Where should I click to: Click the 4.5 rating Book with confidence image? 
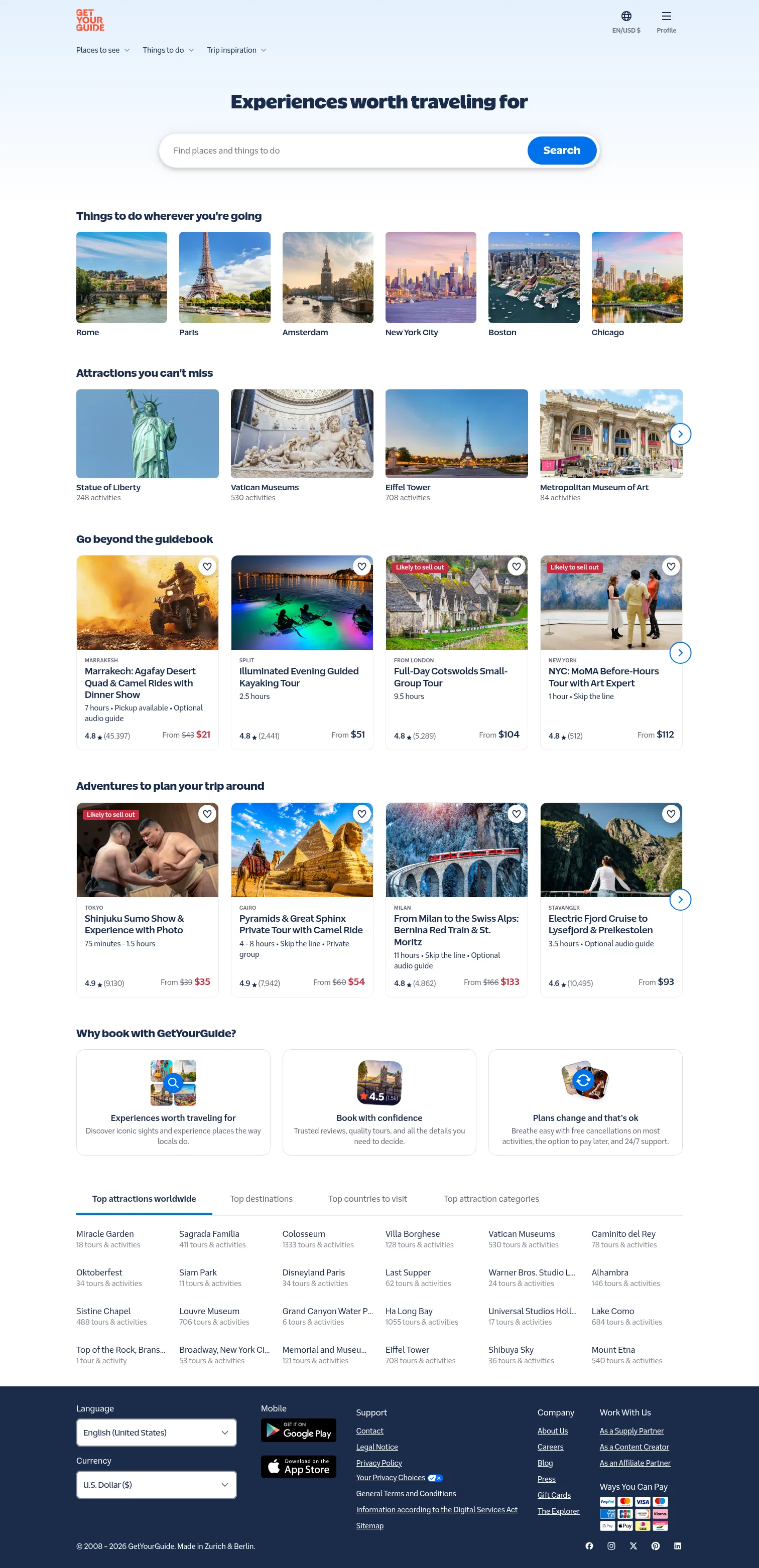pyautogui.click(x=379, y=1083)
